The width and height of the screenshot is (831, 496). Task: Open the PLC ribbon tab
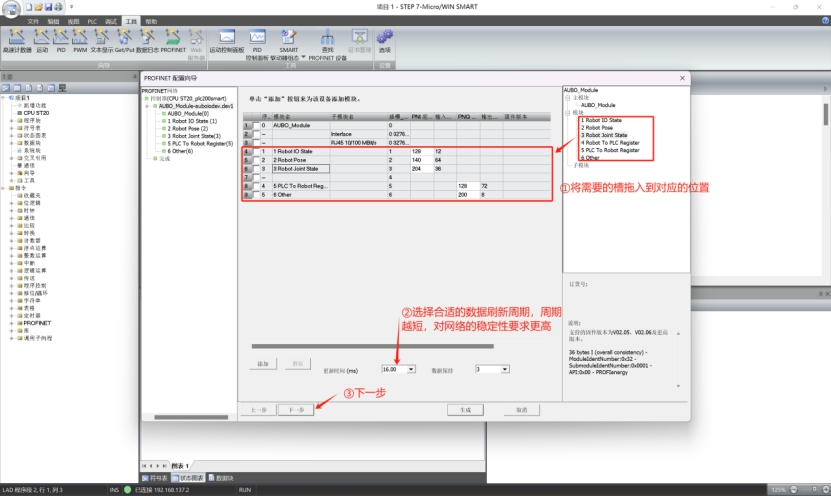pyautogui.click(x=92, y=20)
